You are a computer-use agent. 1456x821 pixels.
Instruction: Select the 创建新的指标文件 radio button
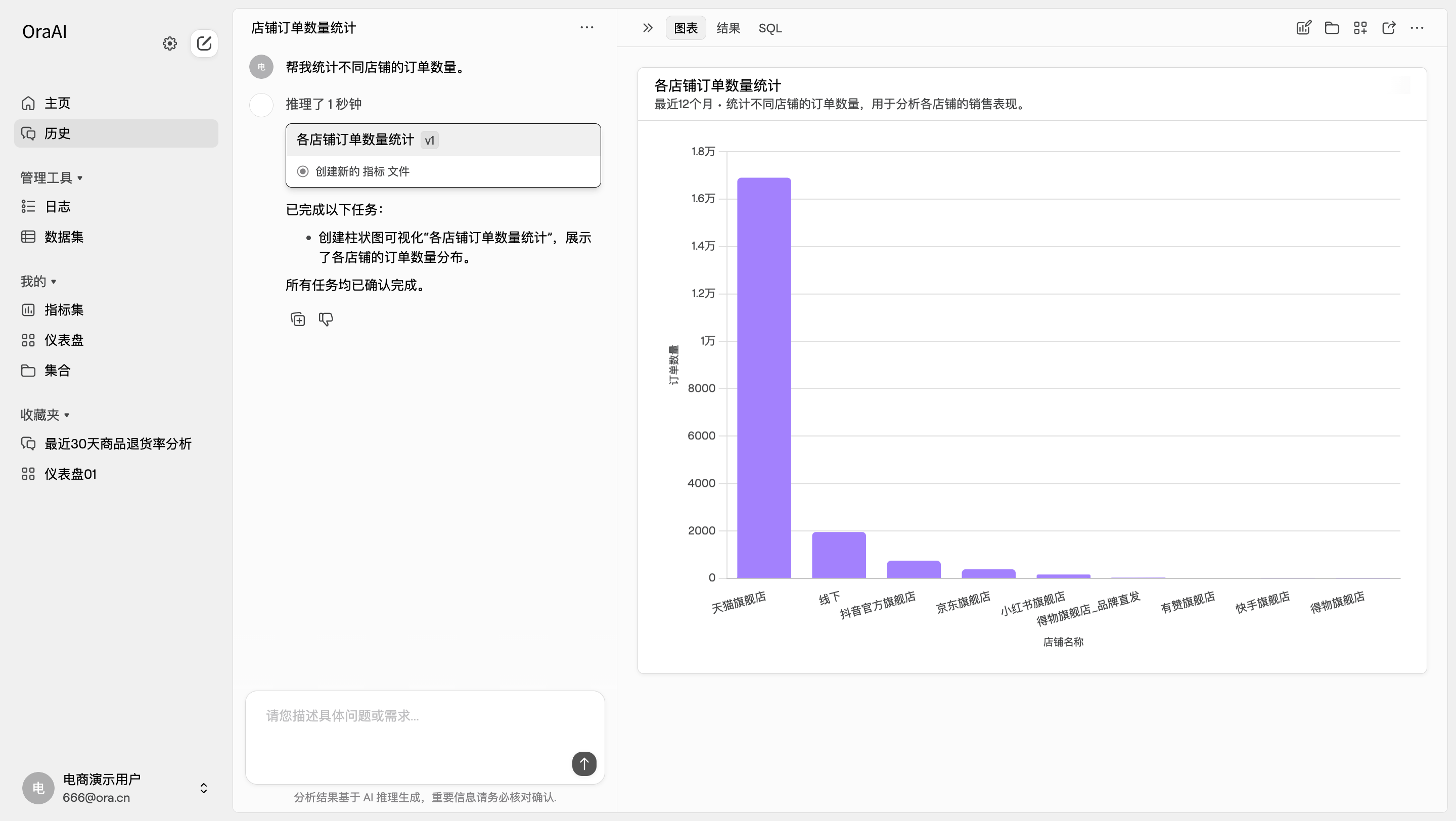(302, 171)
